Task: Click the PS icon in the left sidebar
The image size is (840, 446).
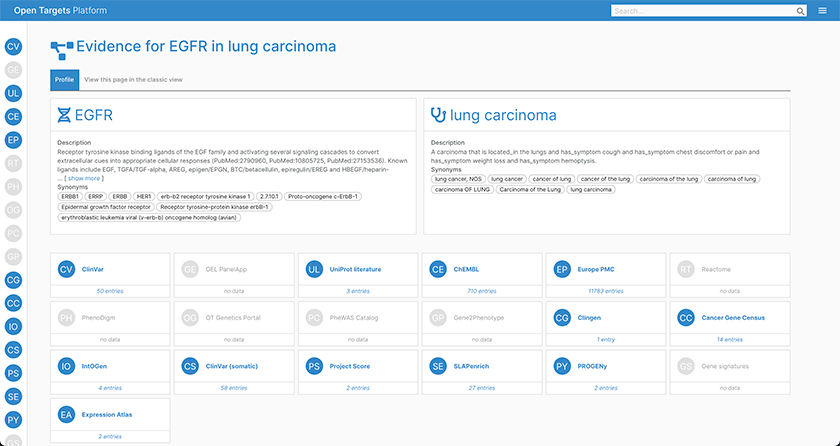Action: (x=13, y=373)
